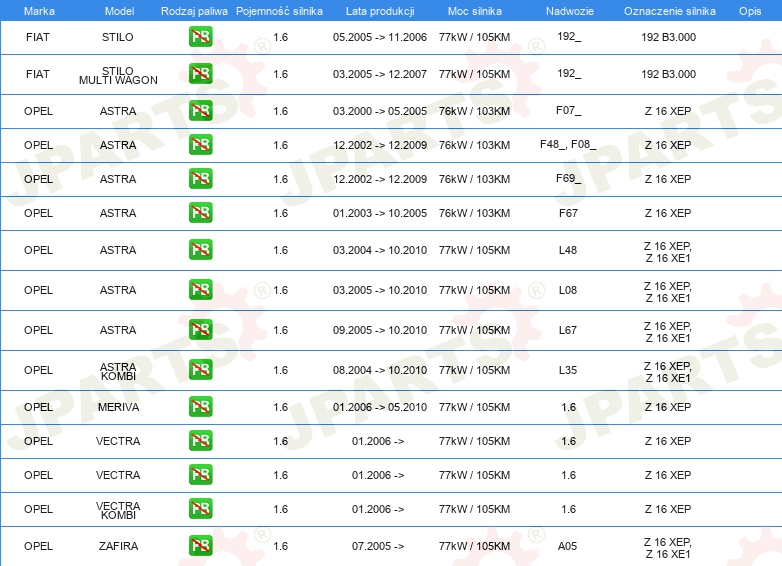Click engine code Z 16 XEP in the MERIVA row
782x566 pixels.
click(x=668, y=407)
